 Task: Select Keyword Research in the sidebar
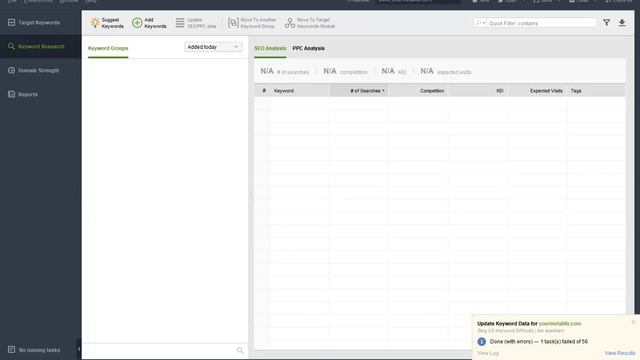pyautogui.click(x=36, y=47)
